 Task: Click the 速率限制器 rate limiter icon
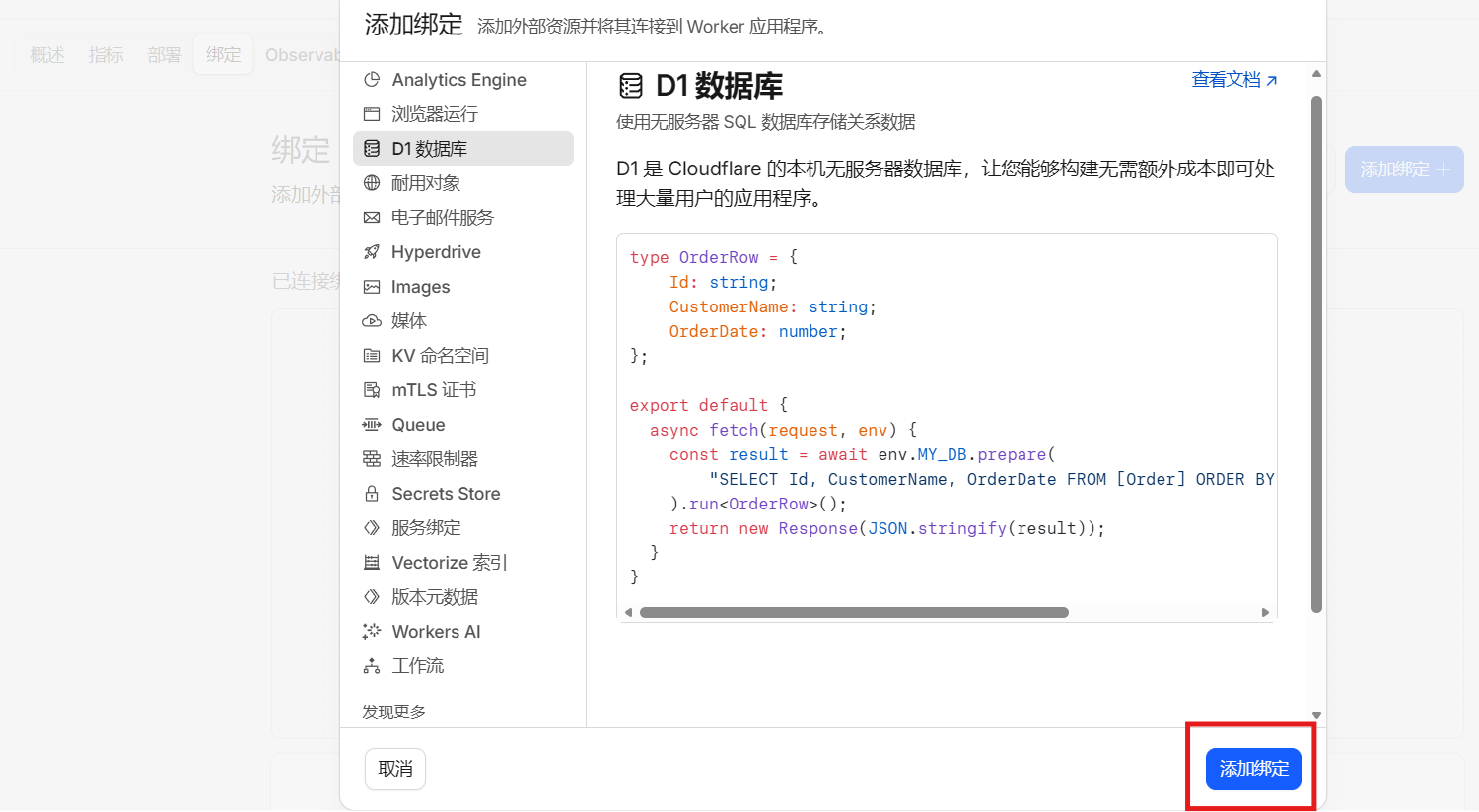click(x=372, y=459)
